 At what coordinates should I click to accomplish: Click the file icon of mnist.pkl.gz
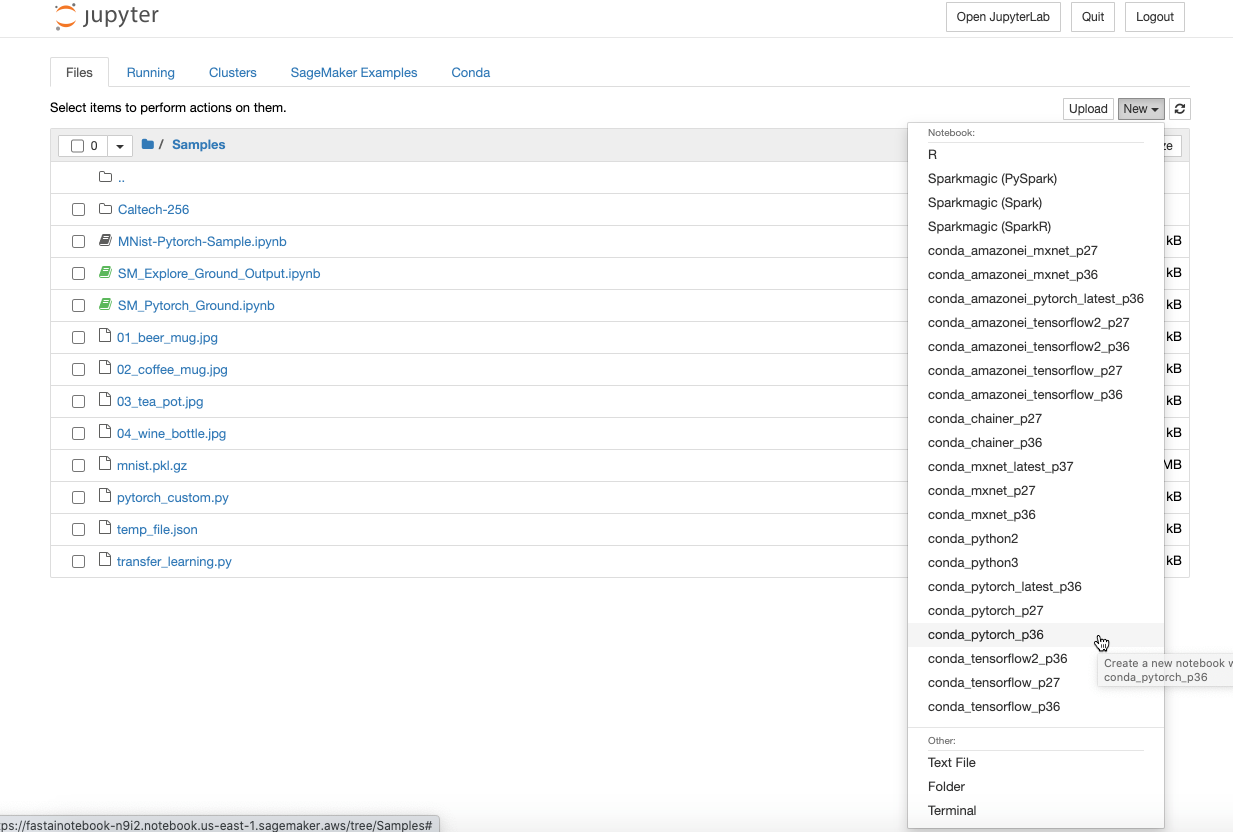[x=105, y=465]
